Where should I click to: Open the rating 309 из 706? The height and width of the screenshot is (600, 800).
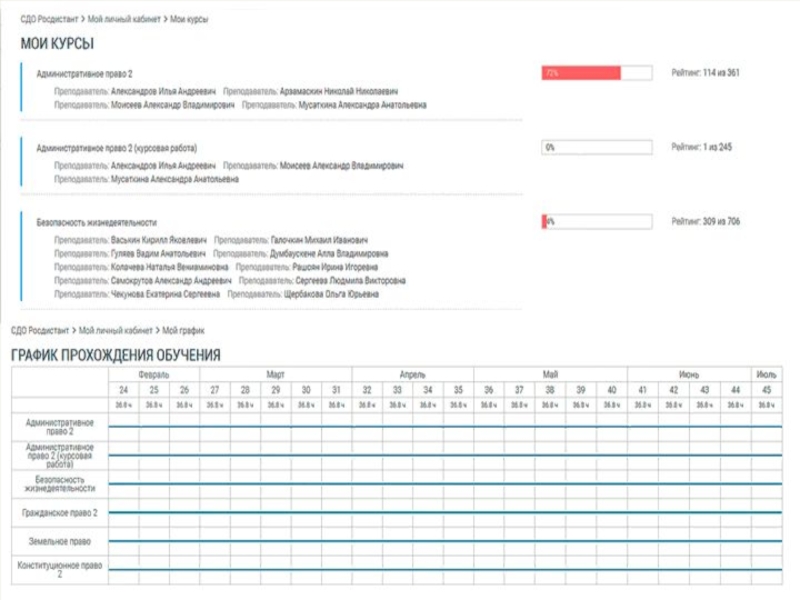(705, 222)
